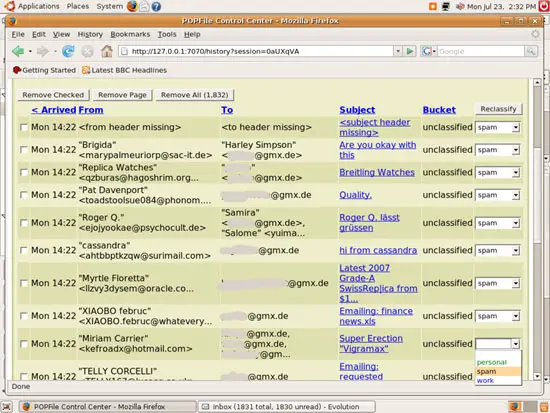The image size is (550, 413).
Task: Tick the Miriam Carrier message checkbox
Action: 24,344
